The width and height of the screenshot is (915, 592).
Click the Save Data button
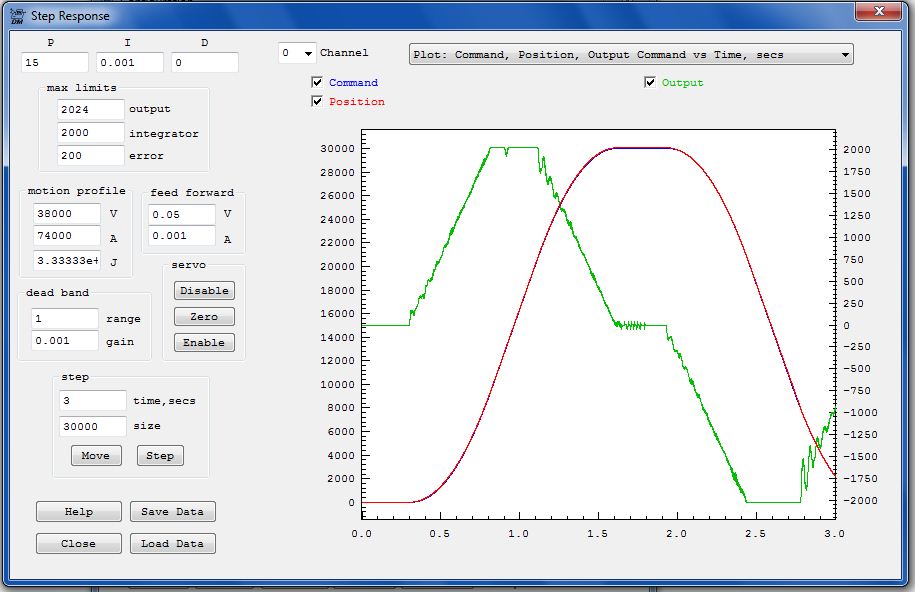click(172, 511)
